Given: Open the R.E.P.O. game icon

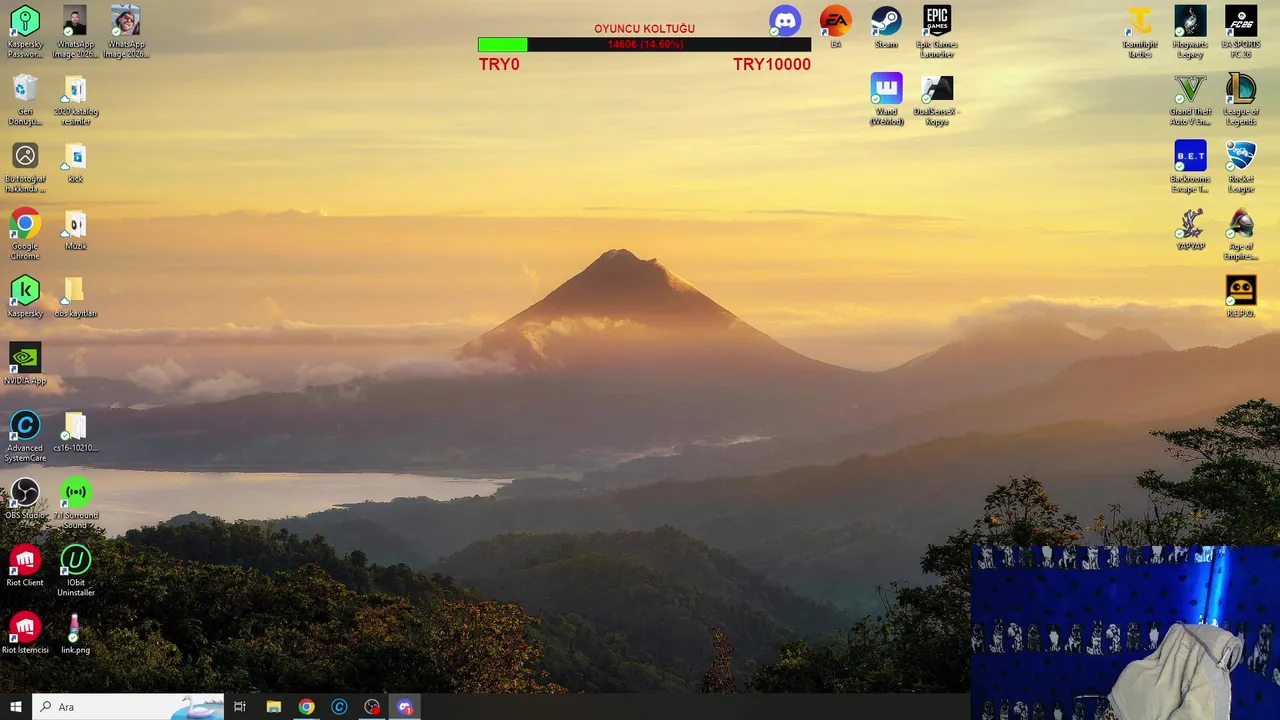Looking at the screenshot, I should [x=1241, y=296].
